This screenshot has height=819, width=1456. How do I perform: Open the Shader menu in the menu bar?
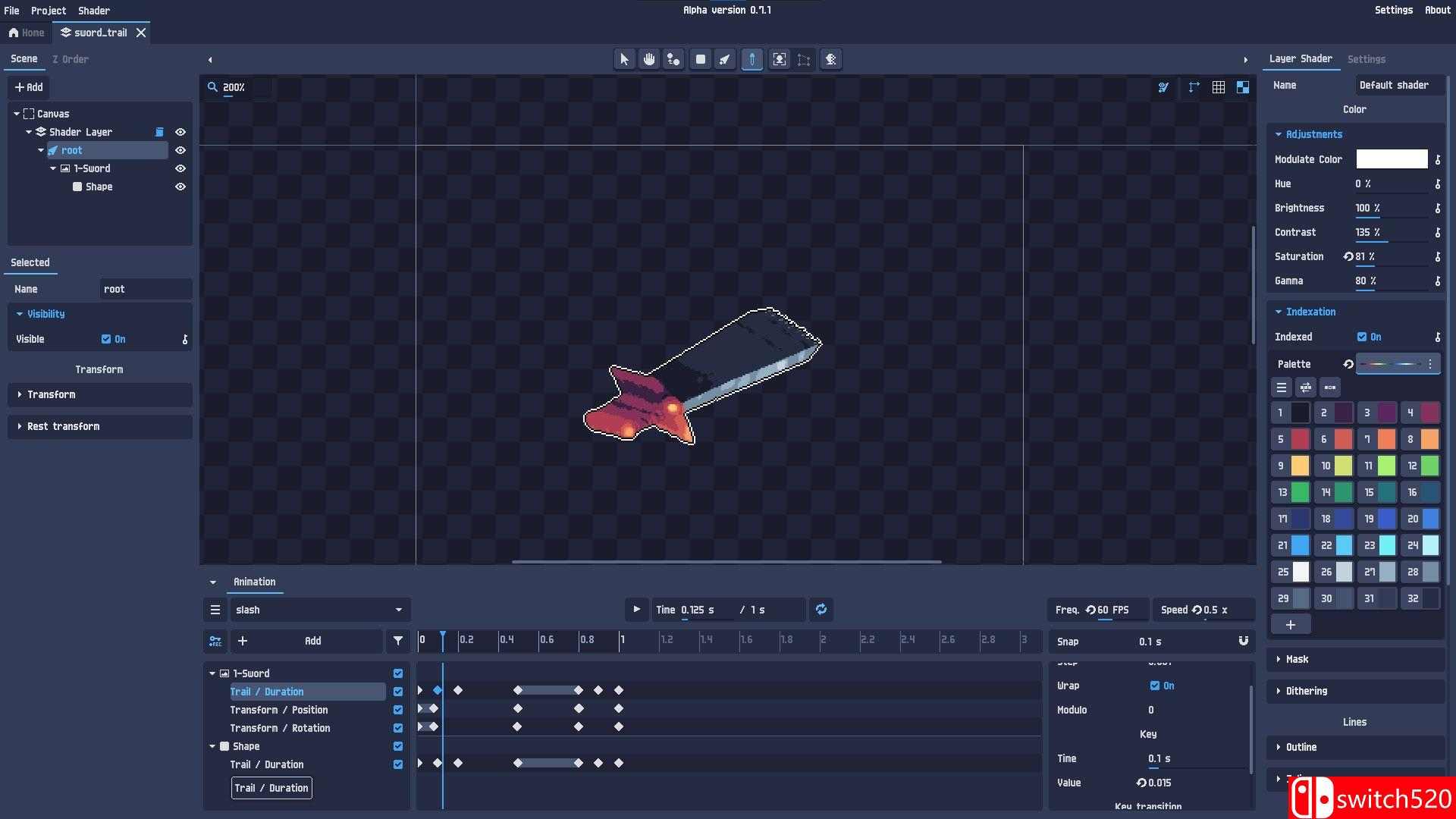[93, 10]
